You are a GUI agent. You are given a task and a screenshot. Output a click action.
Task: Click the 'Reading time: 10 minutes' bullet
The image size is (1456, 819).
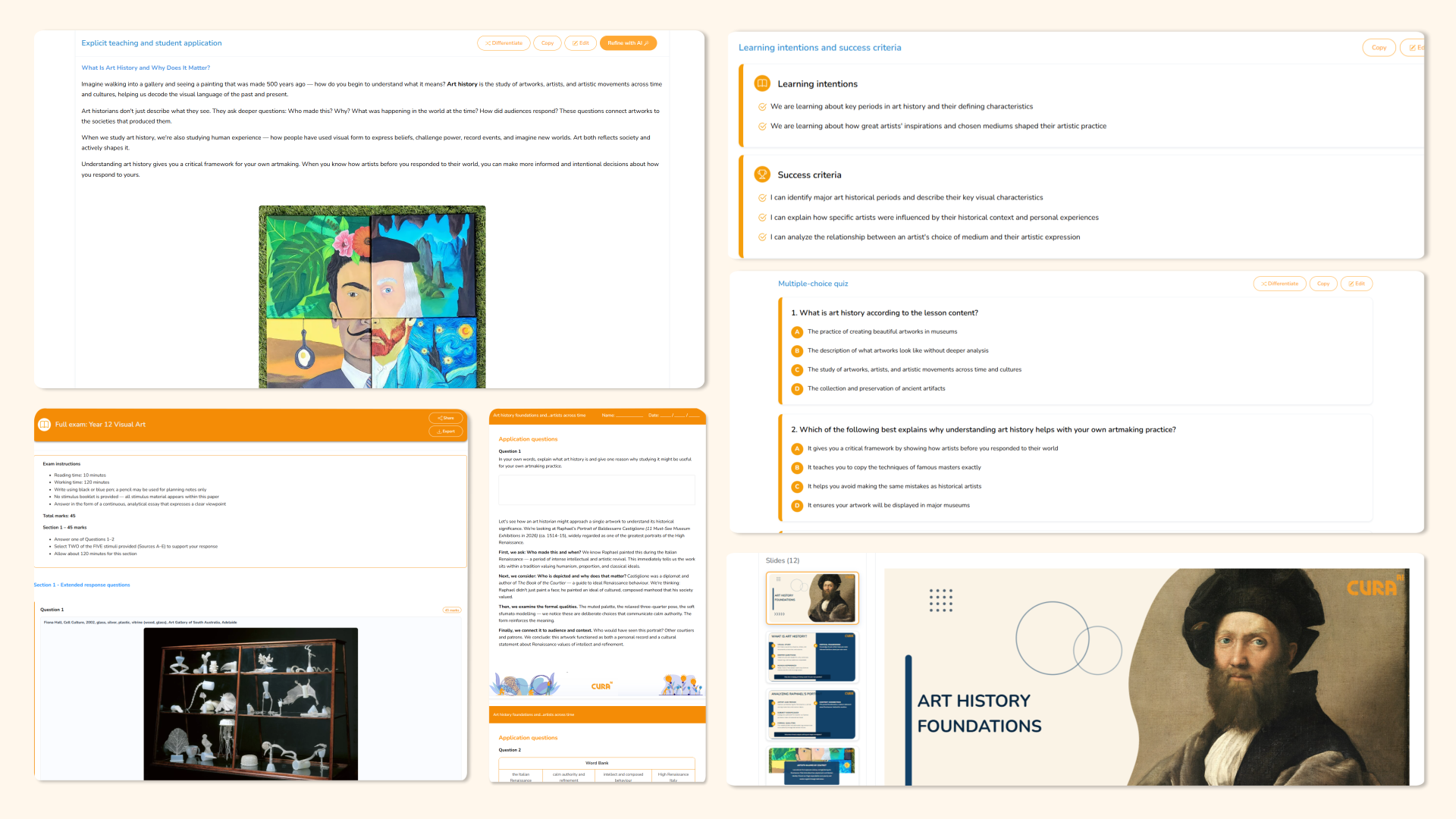click(80, 475)
